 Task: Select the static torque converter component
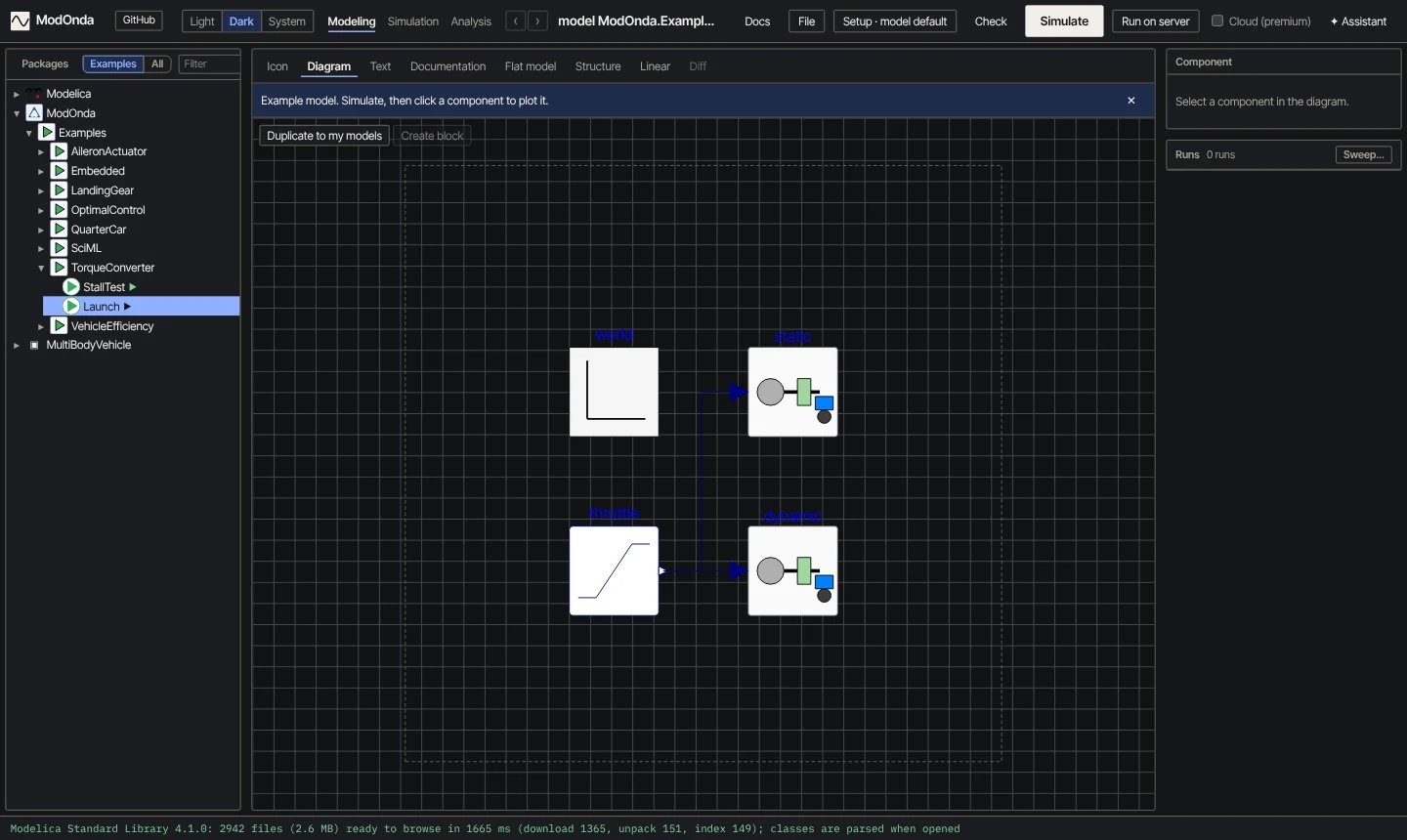point(792,392)
